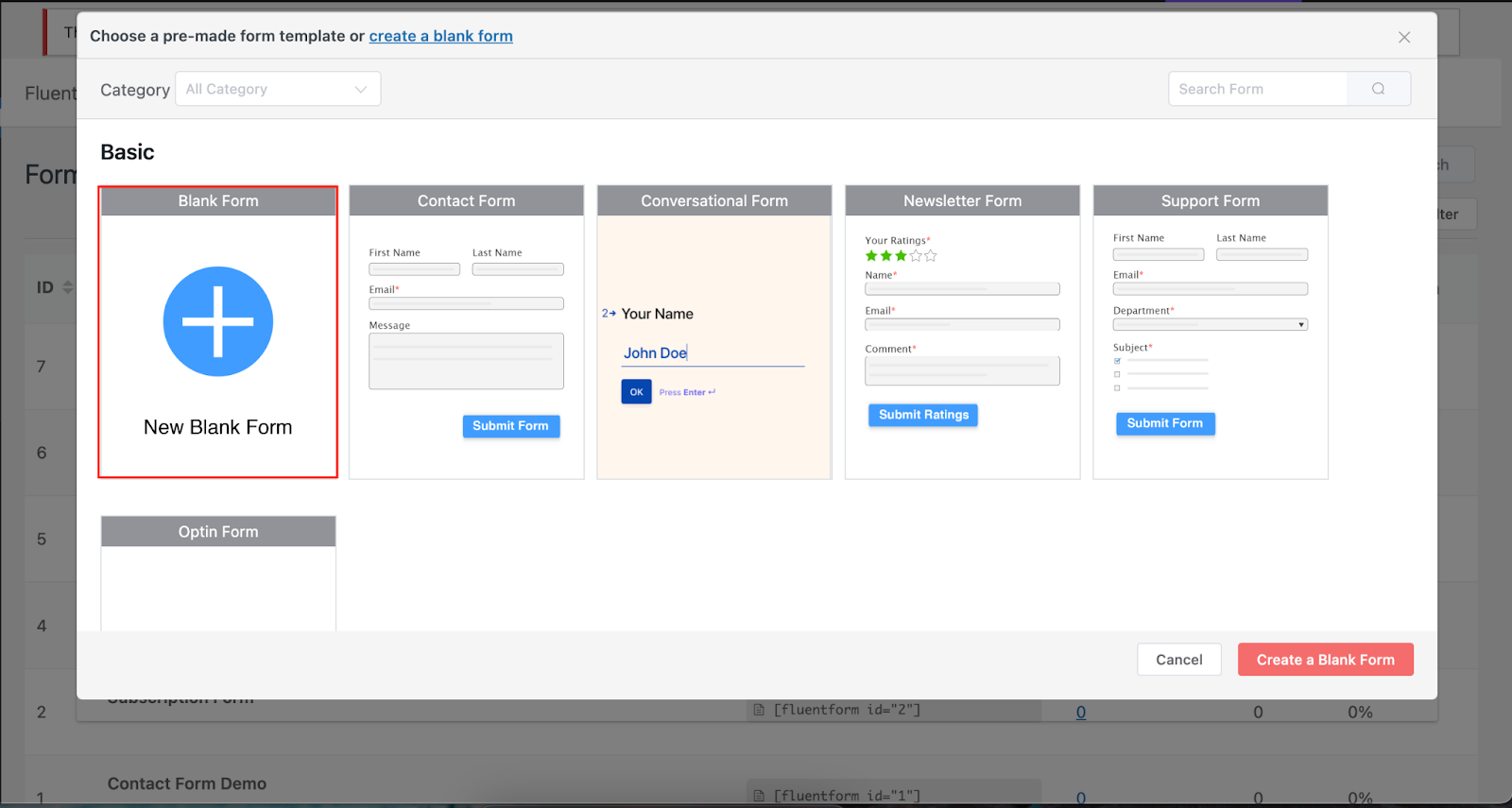Click the fluentform id="2" shortcode
Screen dimensions: 1512x808
pyautogui.click(x=847, y=710)
